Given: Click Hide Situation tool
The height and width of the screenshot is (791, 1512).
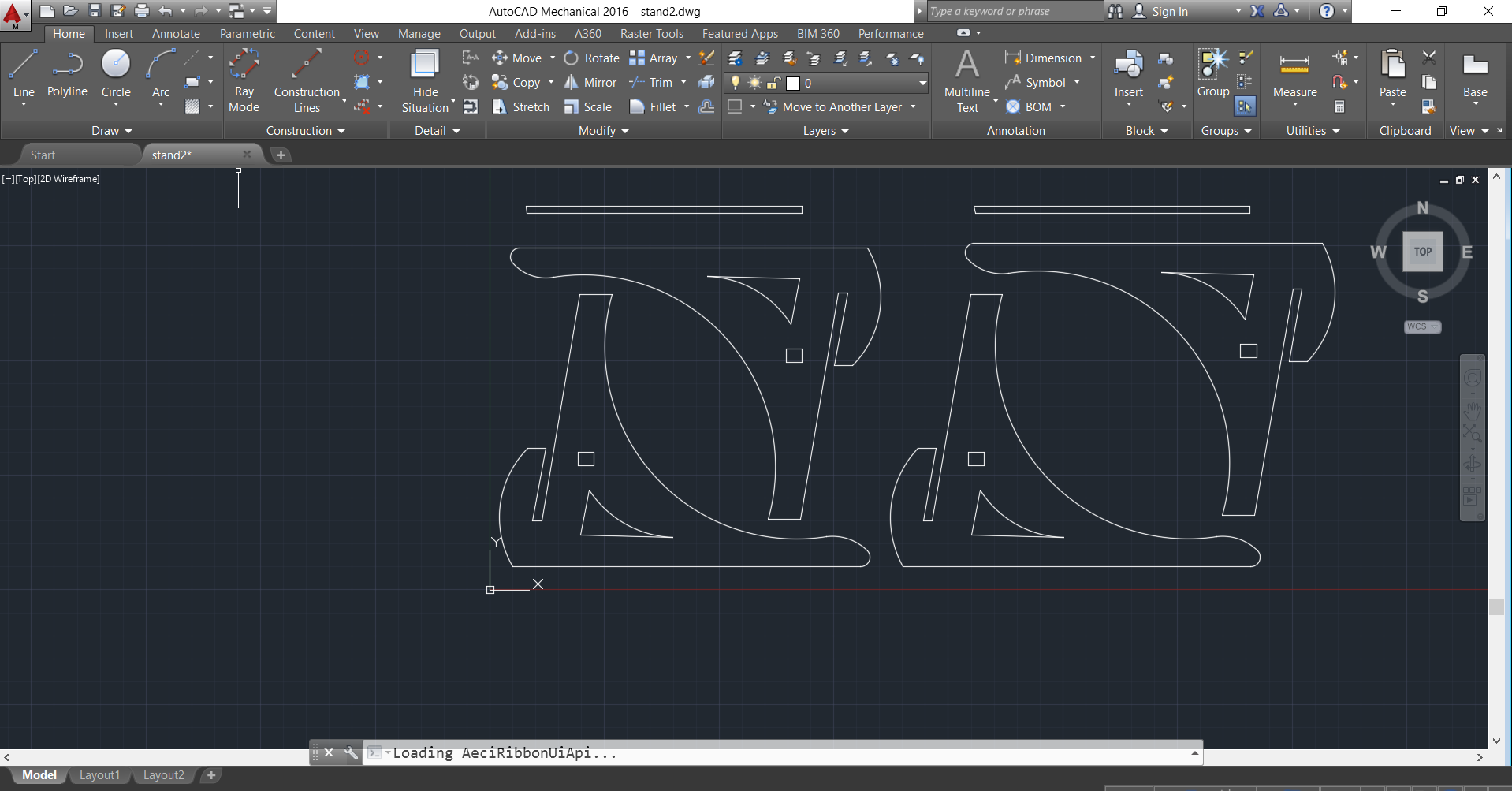Looking at the screenshot, I should [x=425, y=80].
